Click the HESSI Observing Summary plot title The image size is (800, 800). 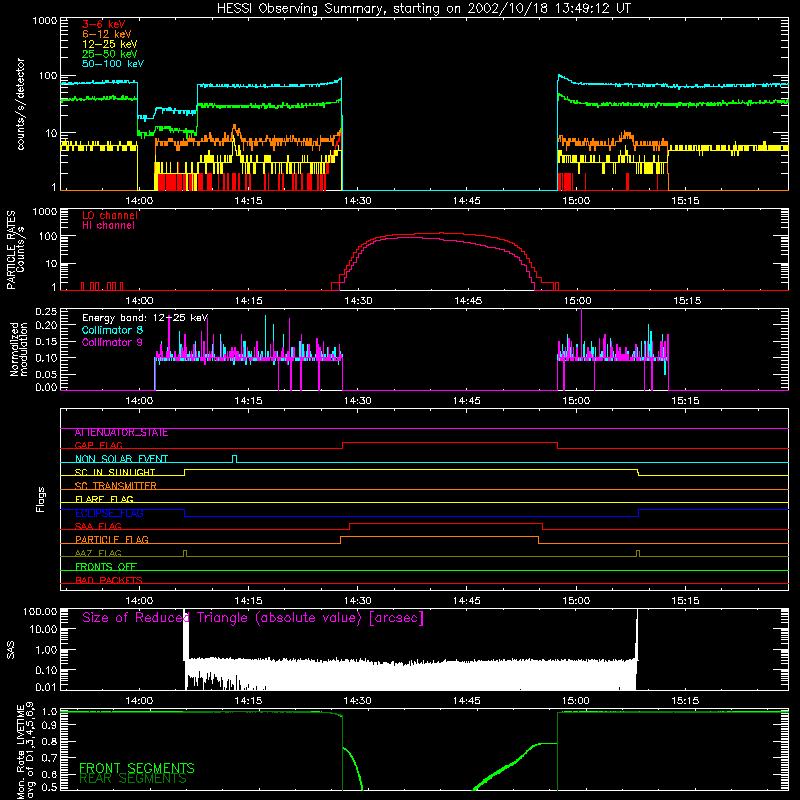pyautogui.click(x=423, y=9)
